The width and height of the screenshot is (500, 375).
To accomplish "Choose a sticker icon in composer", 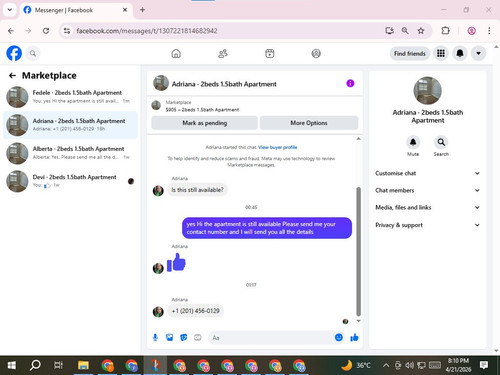I will click(183, 338).
